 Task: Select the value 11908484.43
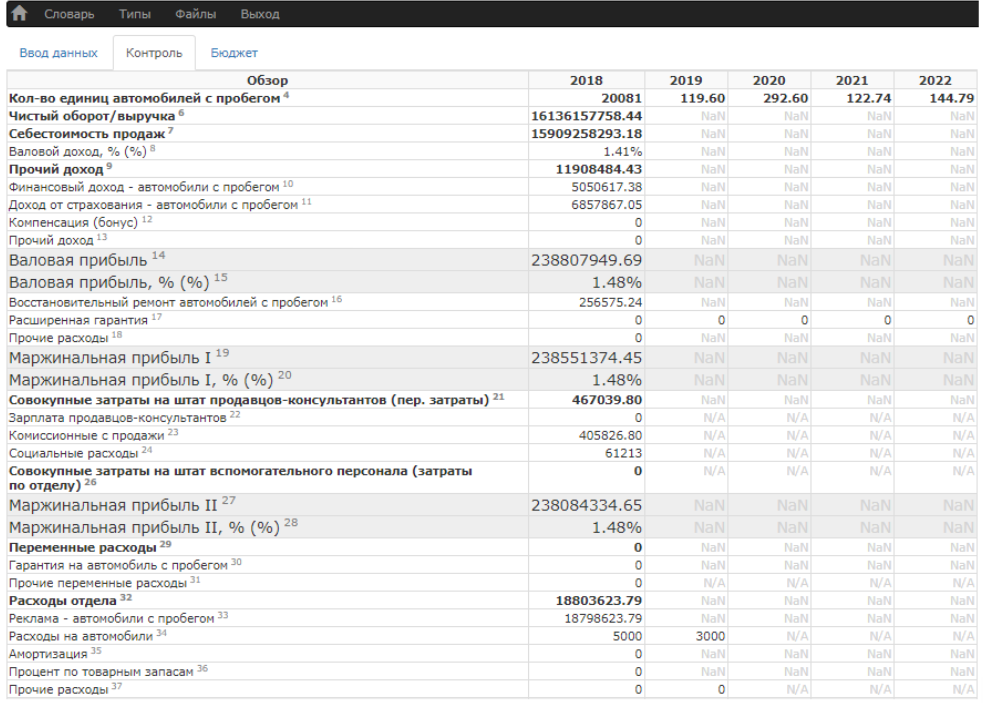[x=599, y=169]
